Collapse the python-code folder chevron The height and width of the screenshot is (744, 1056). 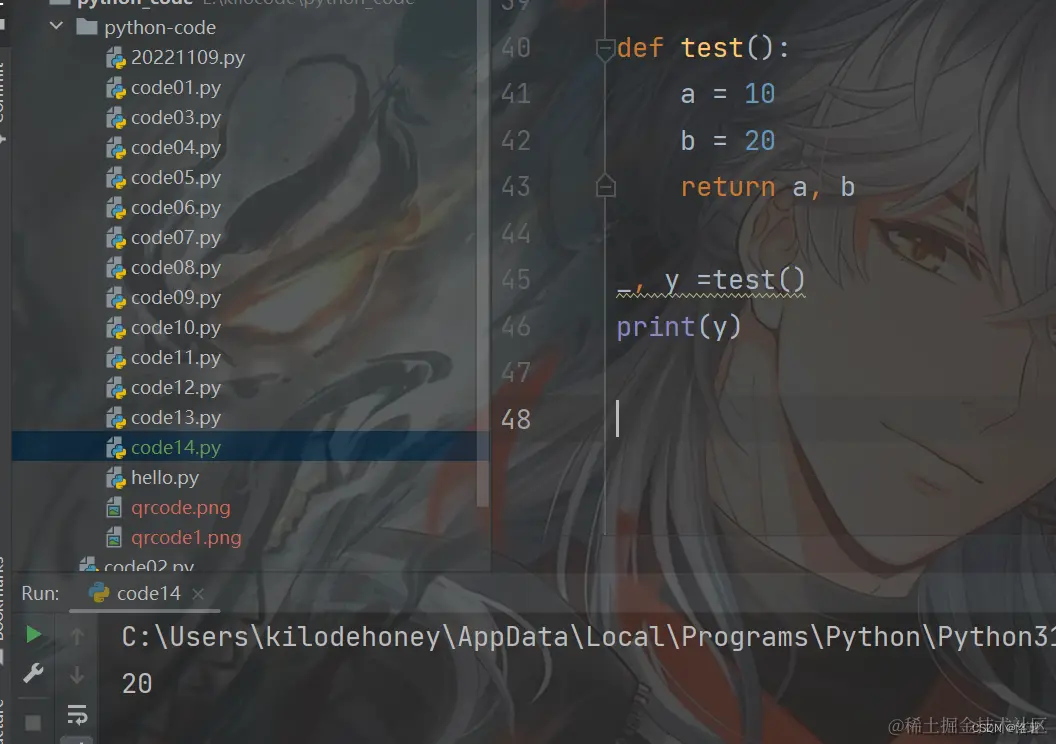57,26
